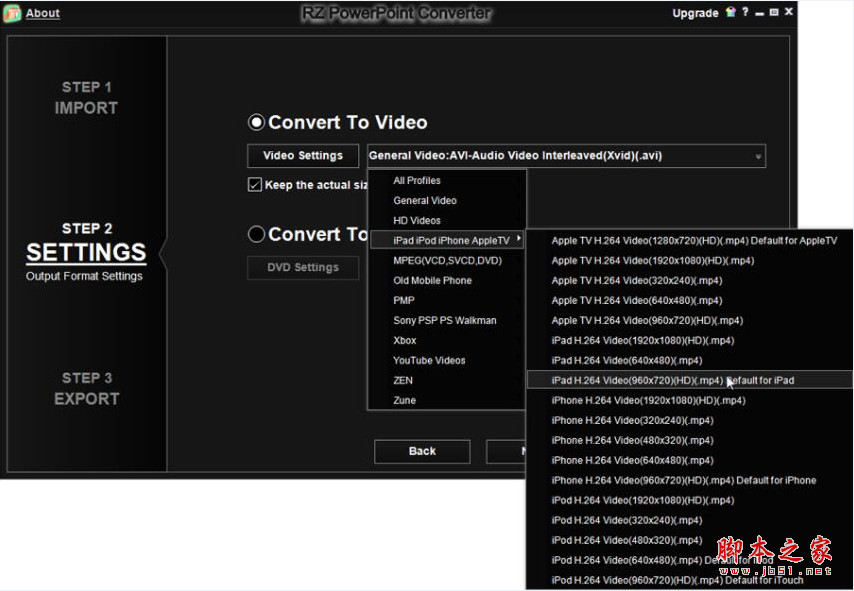Choose Xbox category
This screenshot has width=854, height=591.
(x=447, y=340)
